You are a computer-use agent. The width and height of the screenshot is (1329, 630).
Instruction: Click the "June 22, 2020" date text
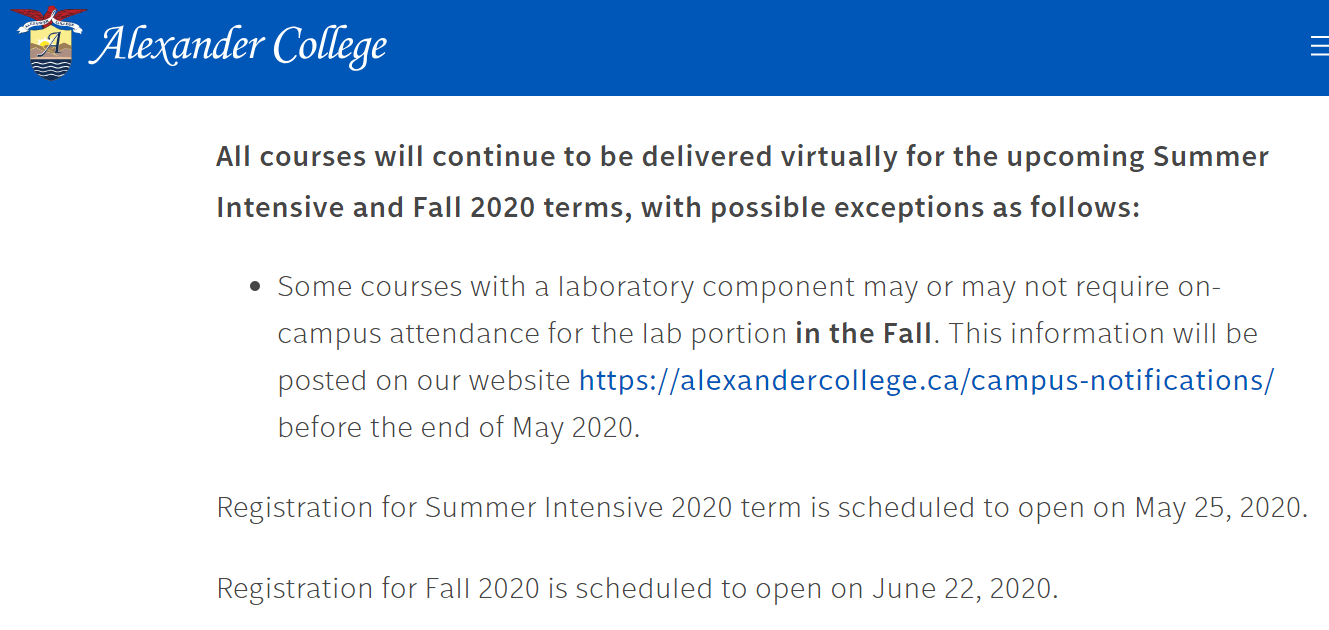963,588
